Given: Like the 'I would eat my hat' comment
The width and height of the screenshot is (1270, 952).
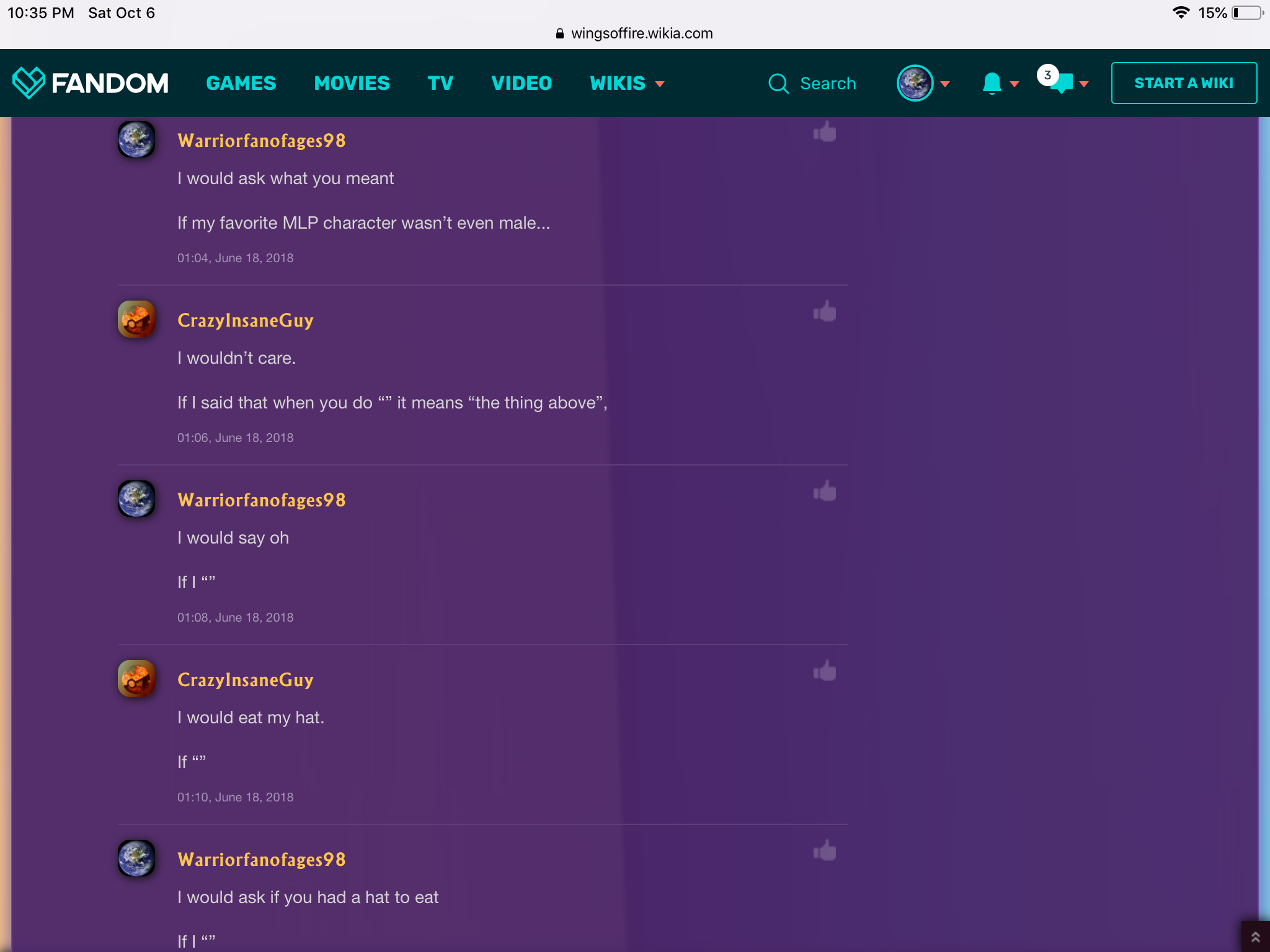Looking at the screenshot, I should click(x=825, y=671).
